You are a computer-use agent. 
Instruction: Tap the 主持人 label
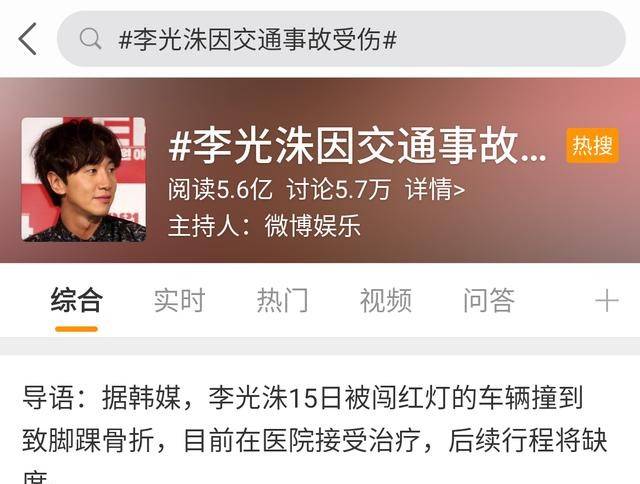[203, 226]
